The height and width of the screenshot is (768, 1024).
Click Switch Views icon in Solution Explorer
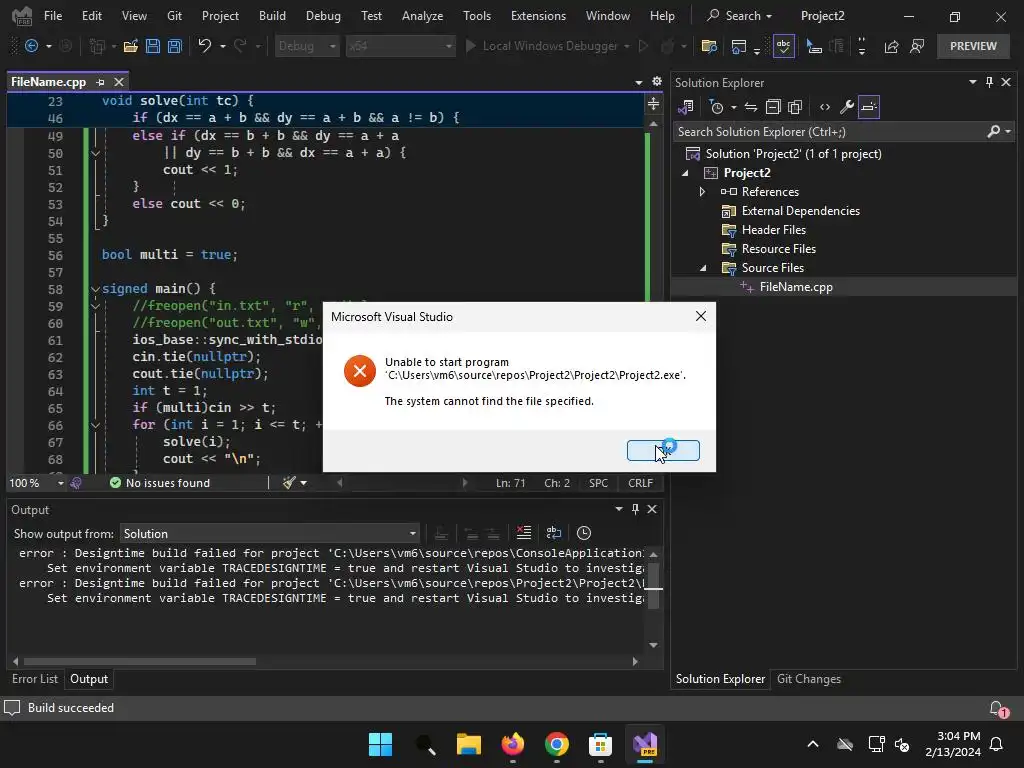coord(686,107)
